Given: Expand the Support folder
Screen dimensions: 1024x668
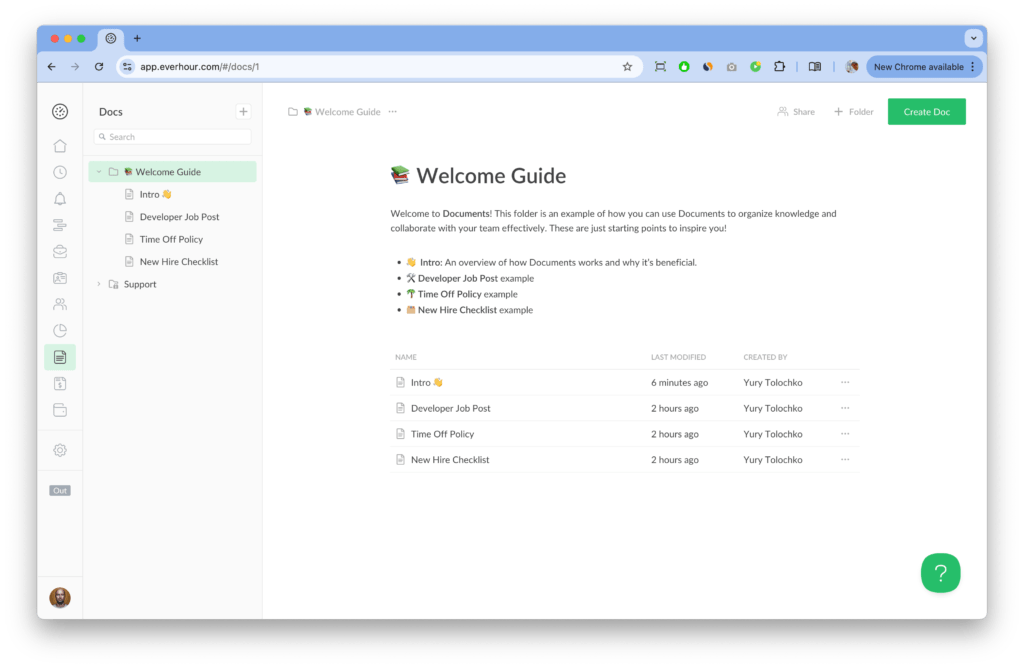Looking at the screenshot, I should tap(97, 284).
